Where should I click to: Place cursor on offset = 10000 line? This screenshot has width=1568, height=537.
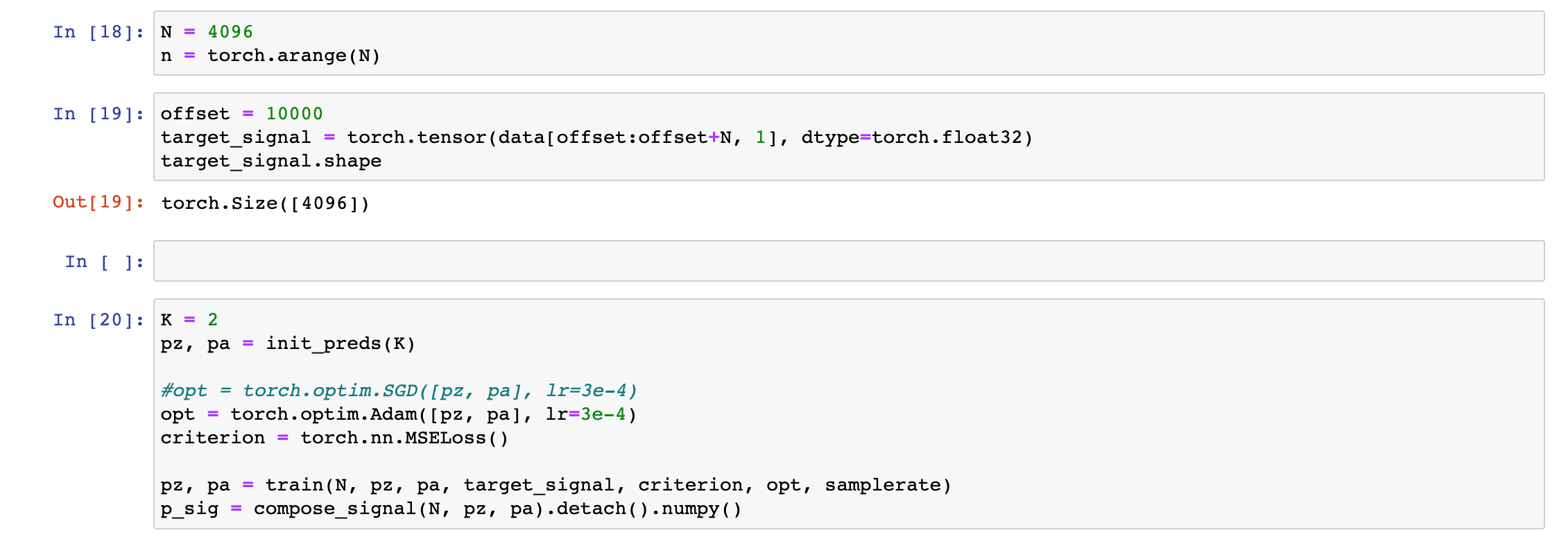241,114
